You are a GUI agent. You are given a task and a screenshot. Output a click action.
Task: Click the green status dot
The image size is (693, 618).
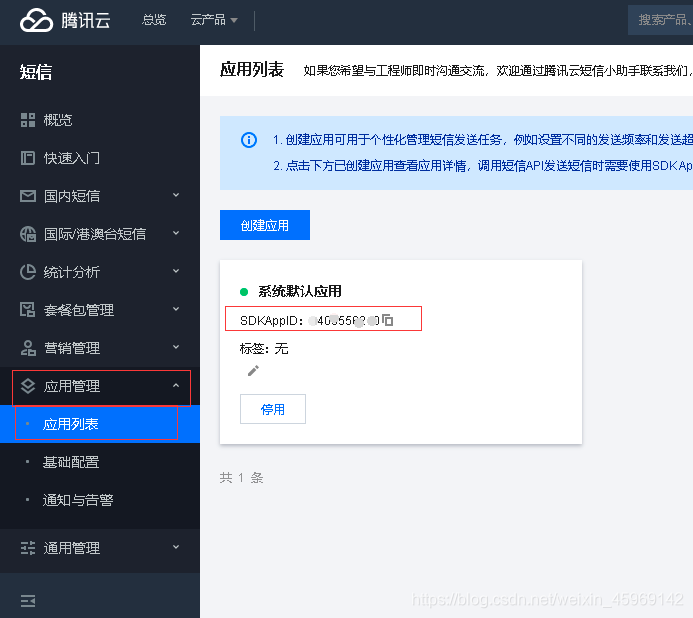(244, 292)
